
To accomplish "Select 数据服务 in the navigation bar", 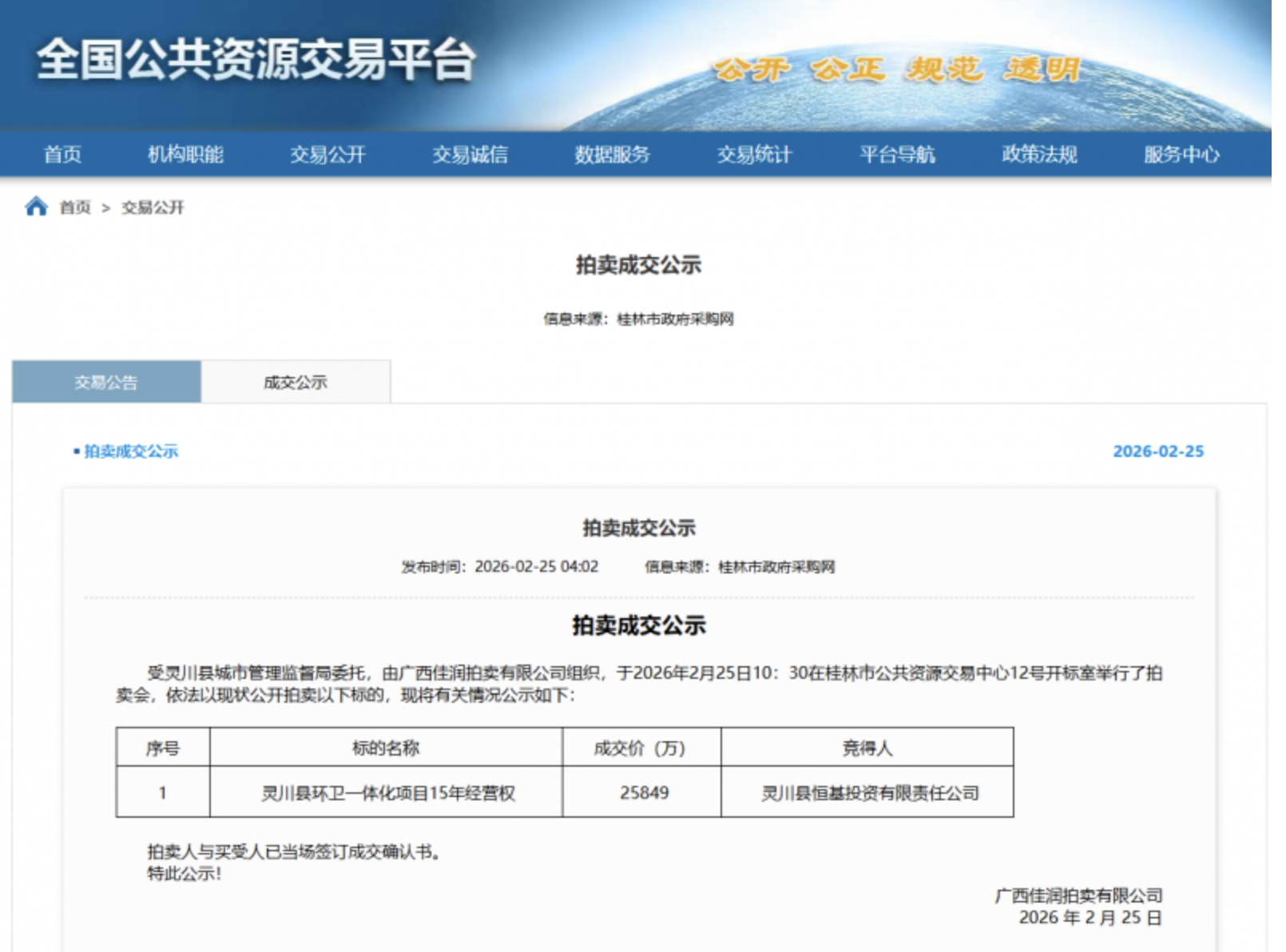I will (x=612, y=154).
